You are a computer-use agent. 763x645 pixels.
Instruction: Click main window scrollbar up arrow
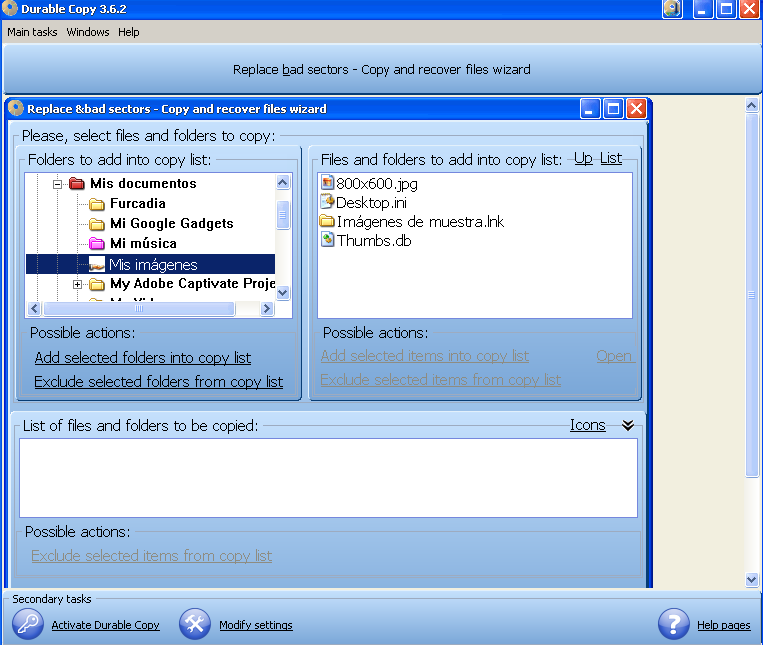752,106
